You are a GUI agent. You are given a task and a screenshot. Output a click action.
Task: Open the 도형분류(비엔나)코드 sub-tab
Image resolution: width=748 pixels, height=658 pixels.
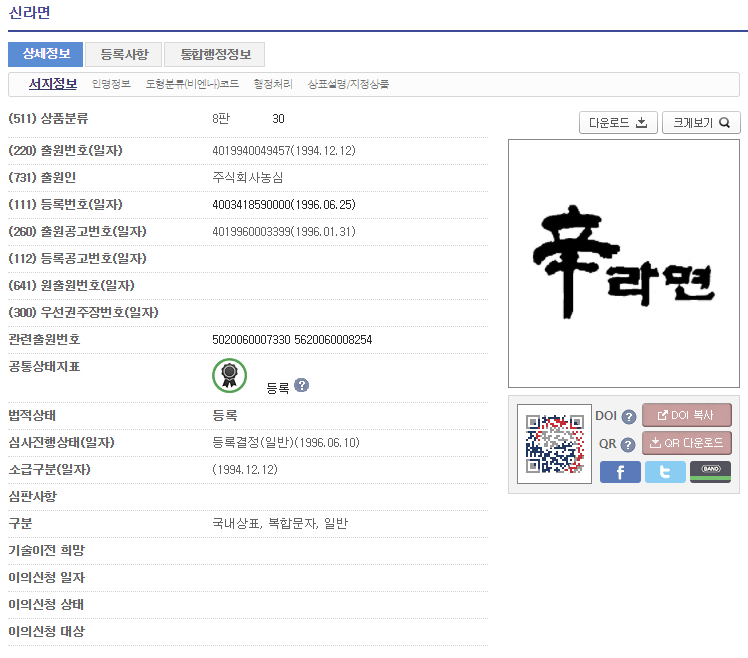point(192,84)
